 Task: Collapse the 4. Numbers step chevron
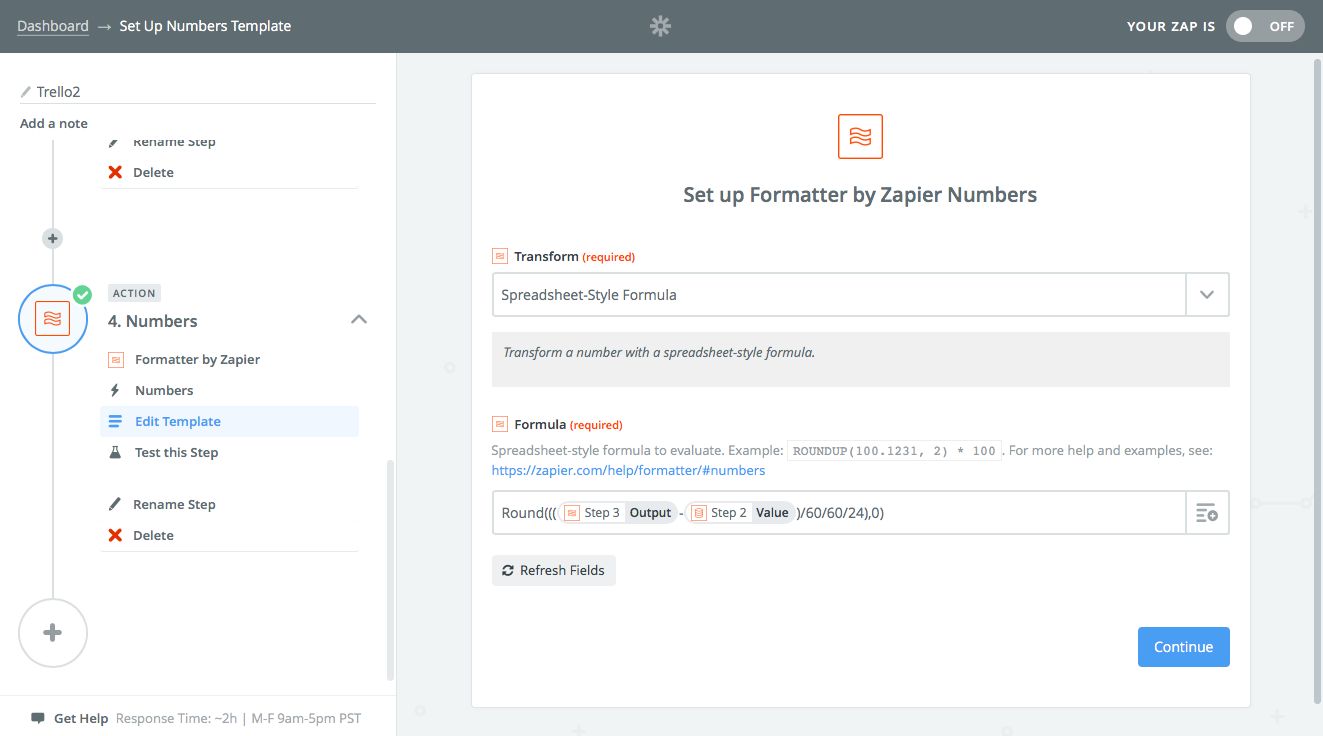(x=359, y=320)
